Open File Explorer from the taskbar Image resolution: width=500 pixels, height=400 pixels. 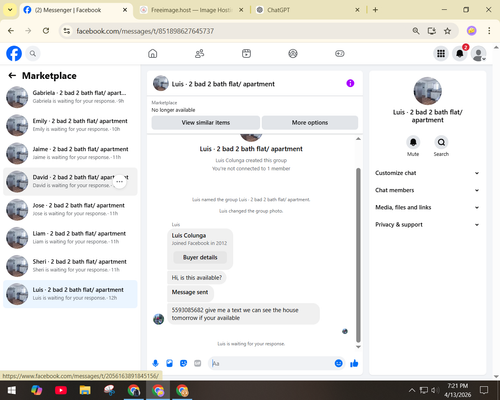pos(85,390)
